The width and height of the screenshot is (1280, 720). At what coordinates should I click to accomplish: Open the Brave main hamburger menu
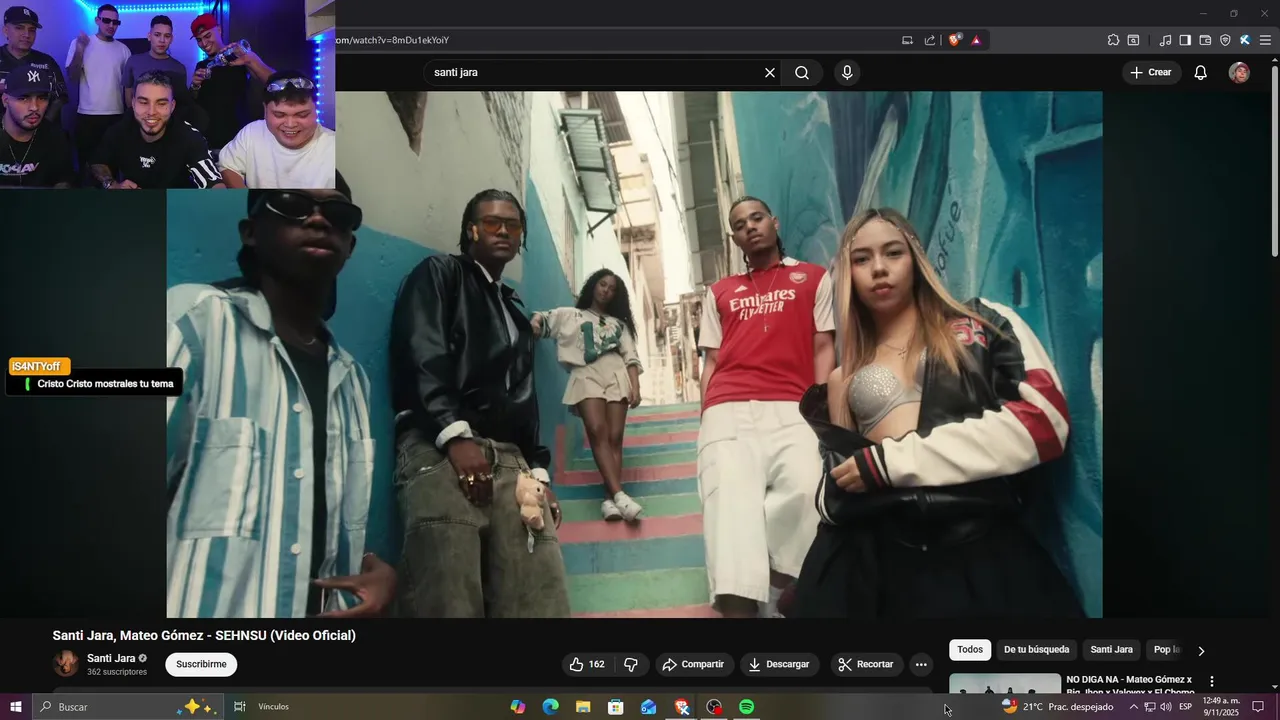click(x=1265, y=40)
